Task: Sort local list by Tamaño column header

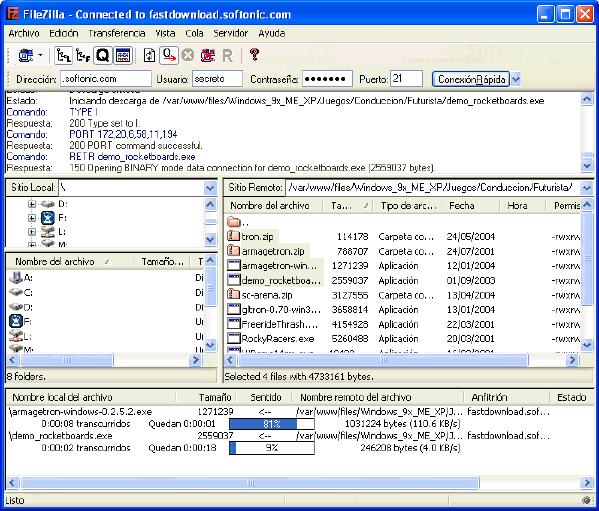Action: point(163,262)
